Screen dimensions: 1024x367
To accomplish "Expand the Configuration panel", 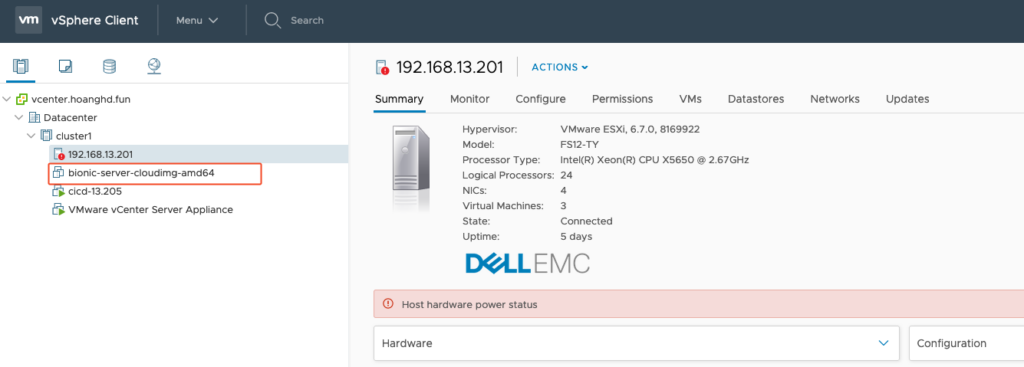I will coord(967,343).
